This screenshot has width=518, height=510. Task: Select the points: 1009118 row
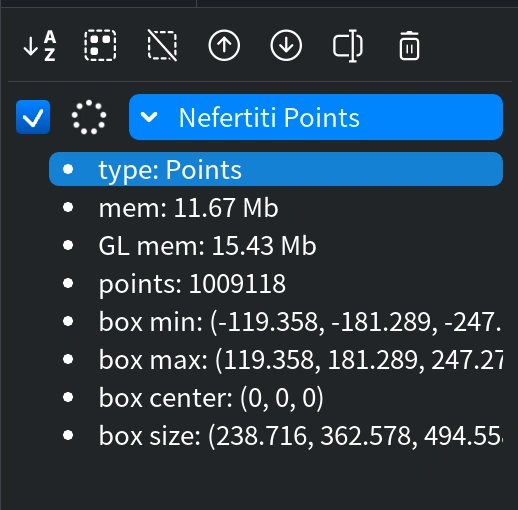(276, 284)
